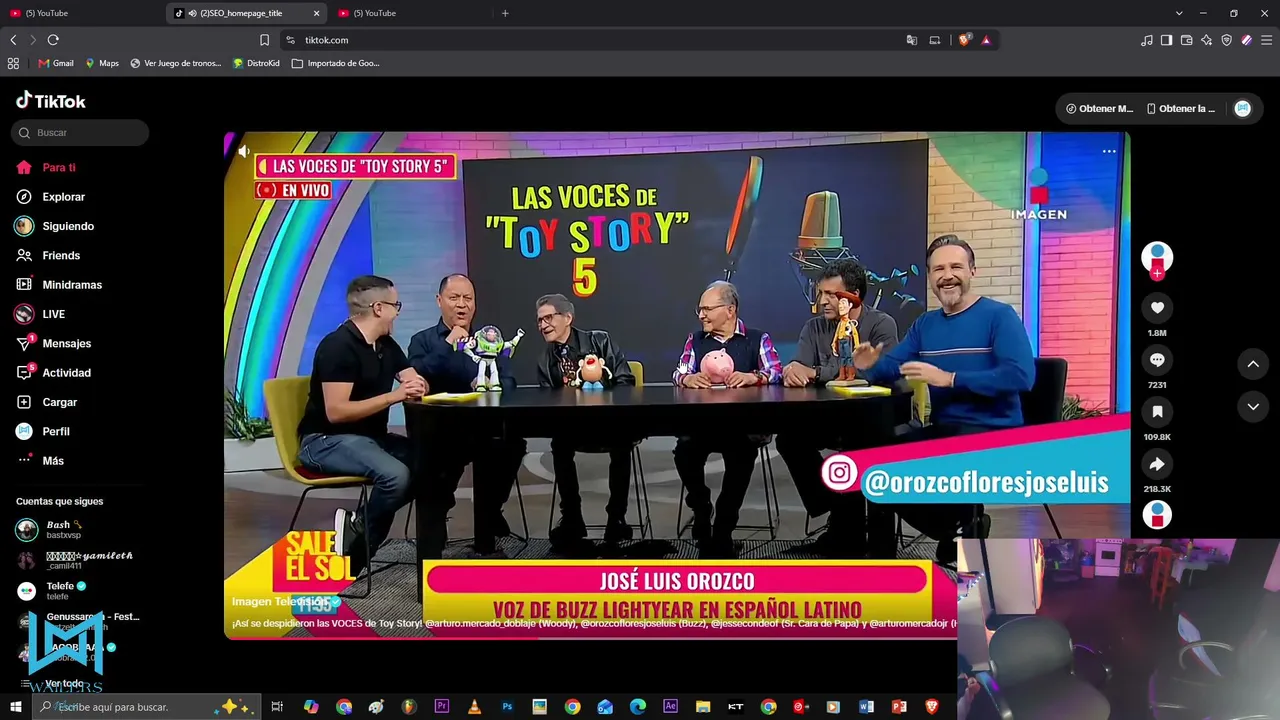This screenshot has height=720, width=1280.
Task: Open the profile avatar in the top right
Action: (1242, 109)
